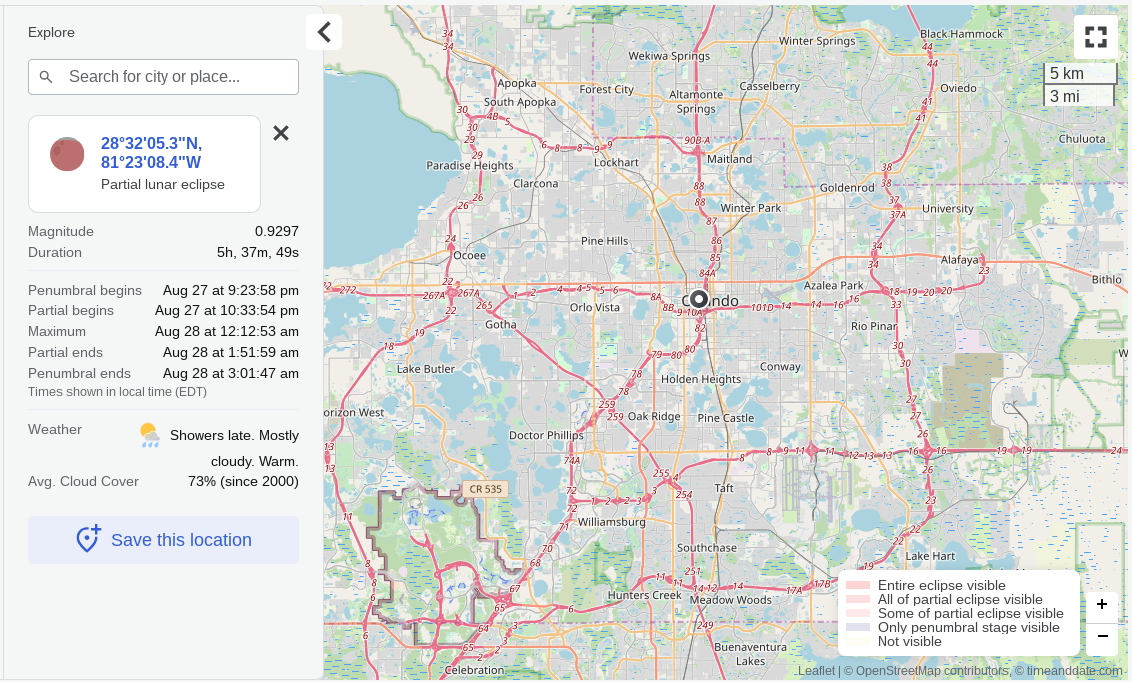Close the location details card
The width and height of the screenshot is (1132, 682).
(x=281, y=133)
